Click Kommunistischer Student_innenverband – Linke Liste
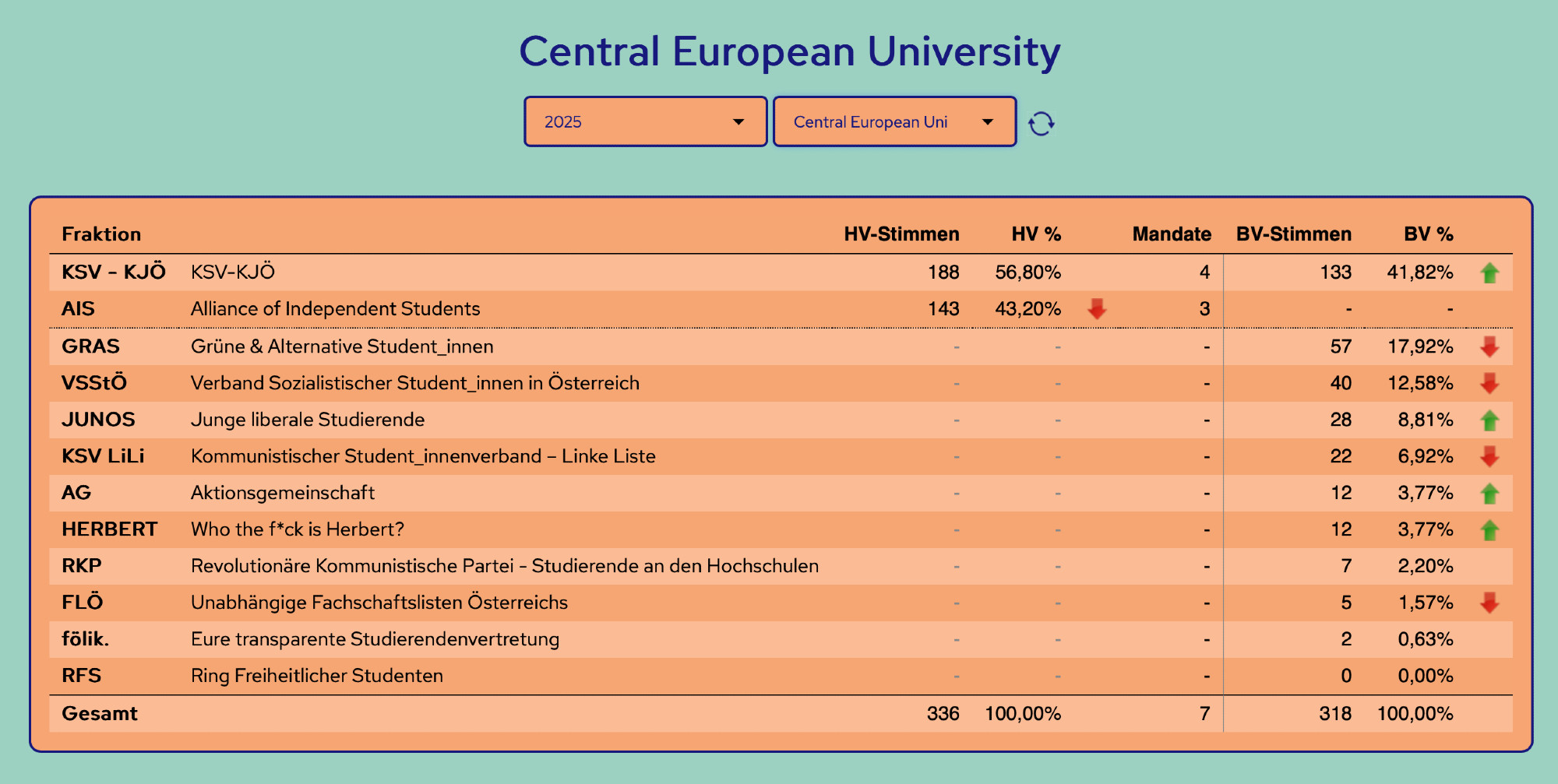Viewport: 1558px width, 784px height. (x=423, y=456)
